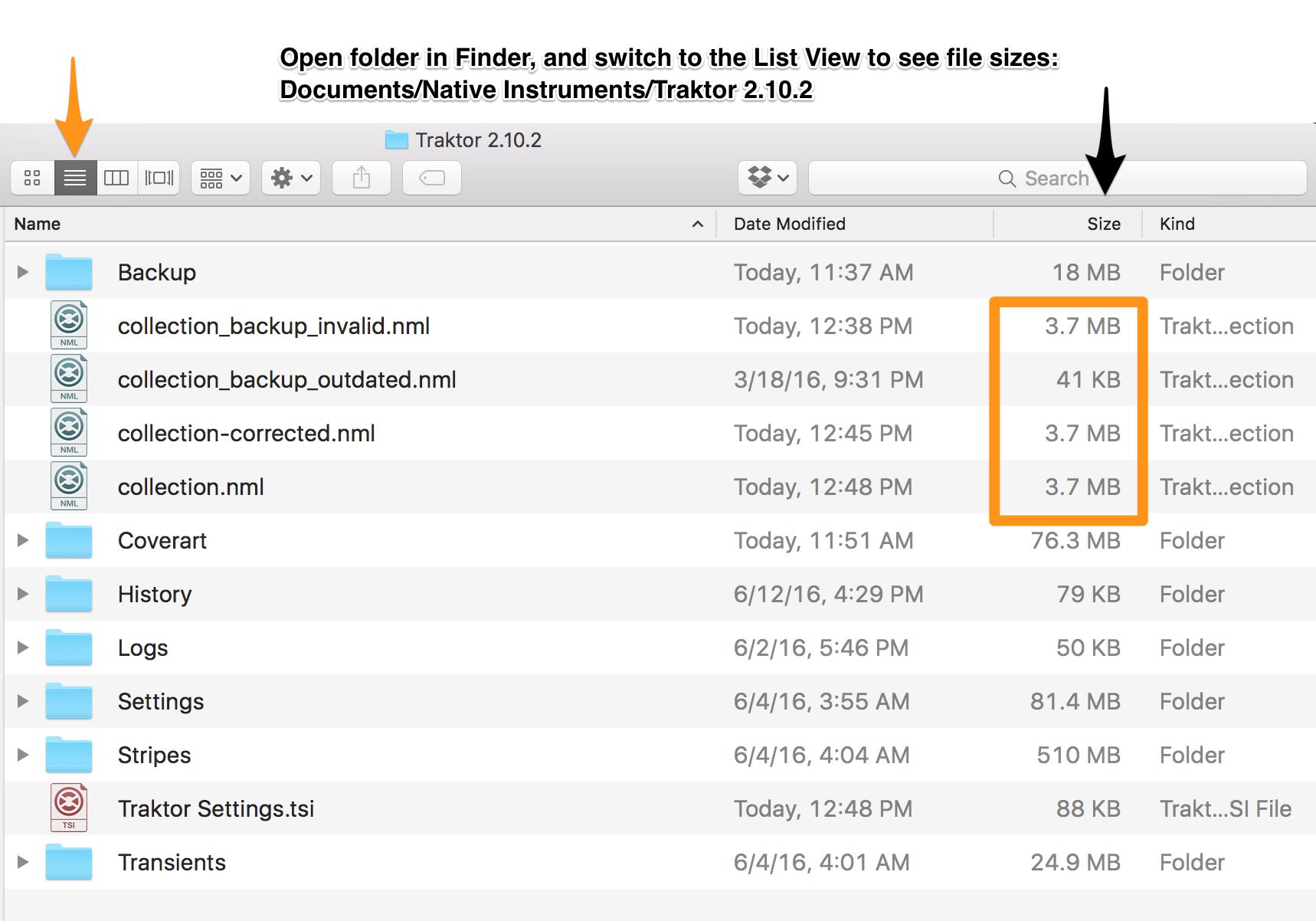Viewport: 1316px width, 921px height.
Task: Expand the Settings folder
Action: click(23, 701)
